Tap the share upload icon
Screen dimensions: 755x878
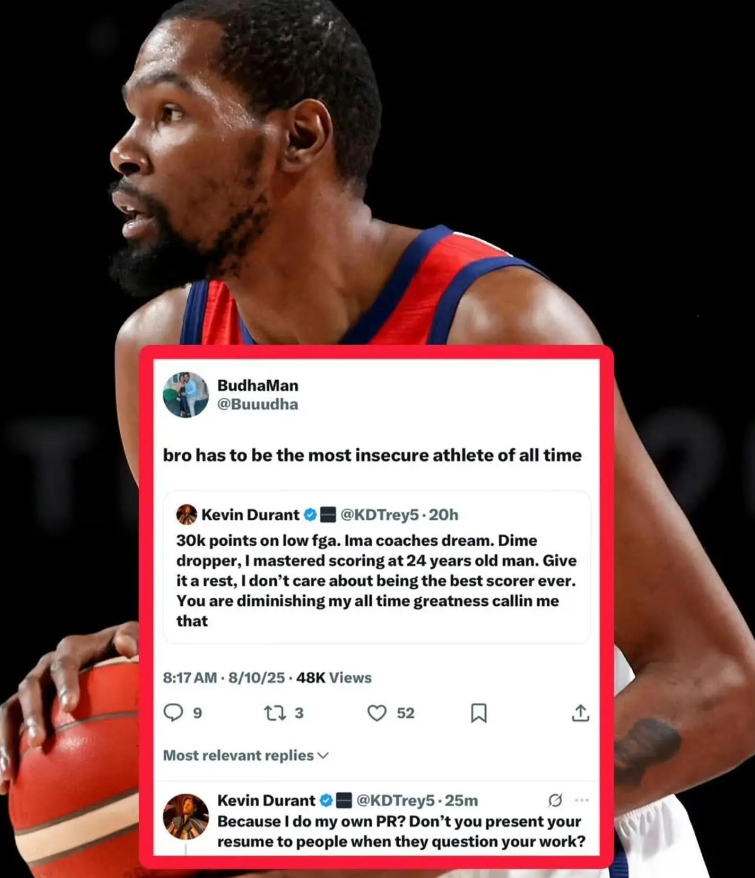580,712
